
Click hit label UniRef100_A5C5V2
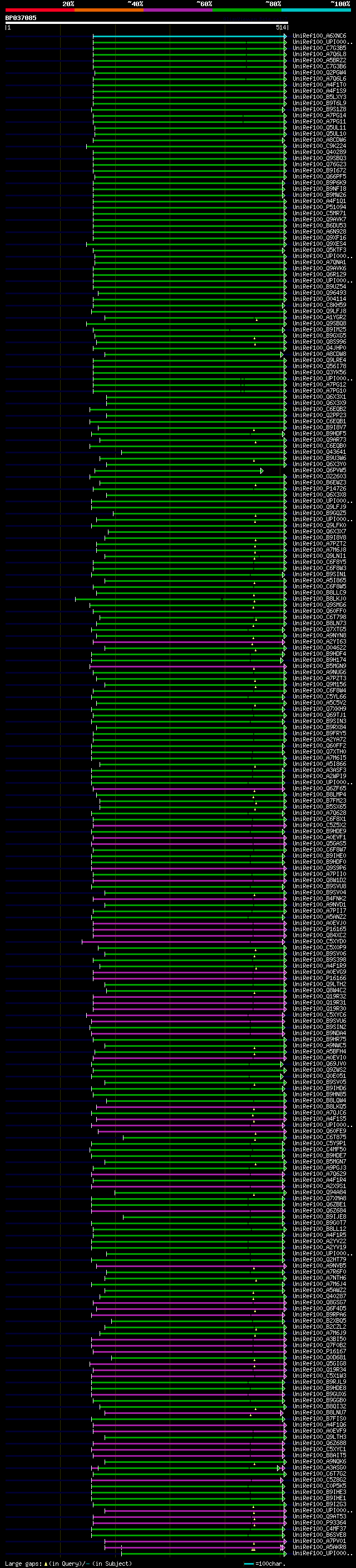pos(319,703)
